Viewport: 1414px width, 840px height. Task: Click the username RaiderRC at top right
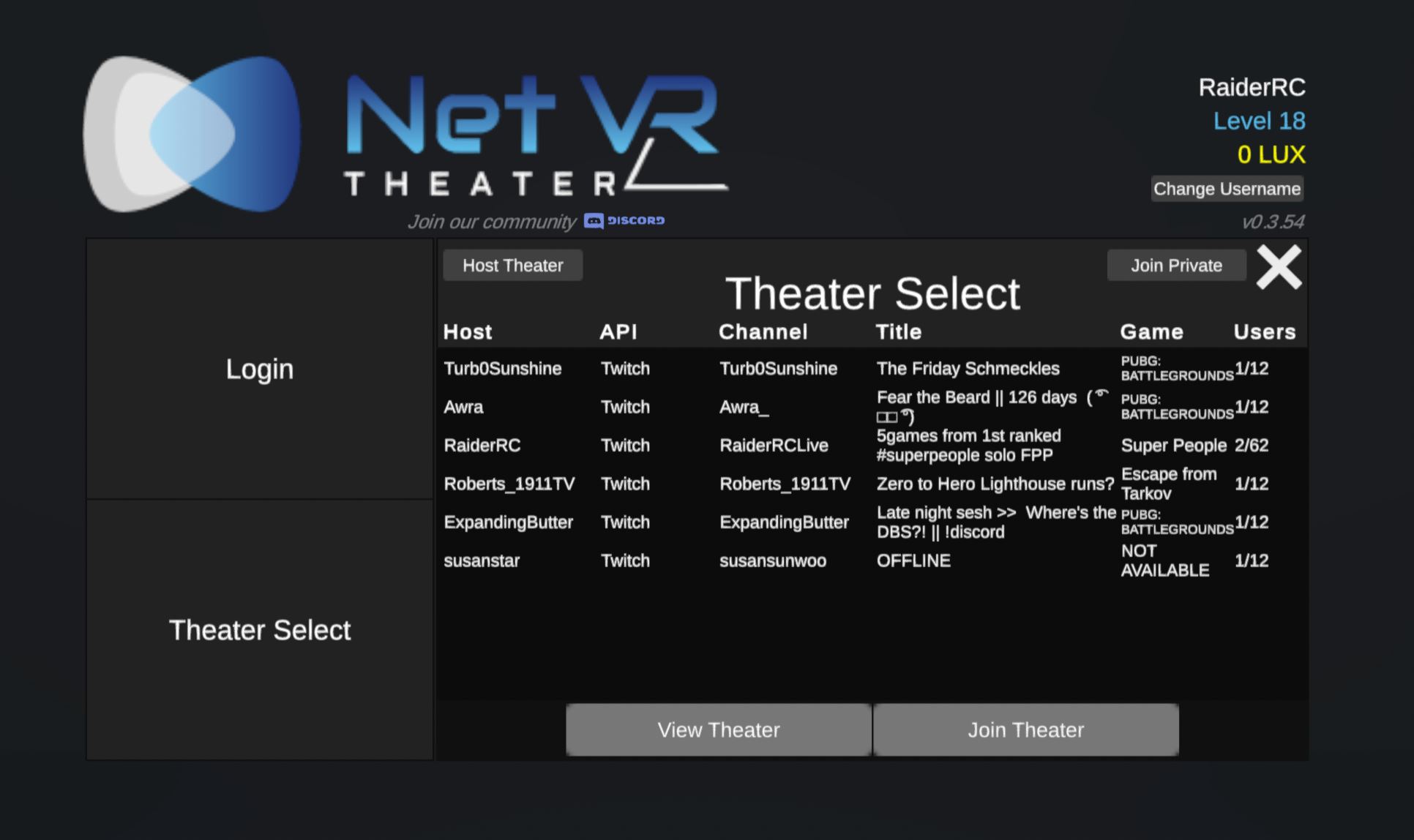tap(1252, 88)
